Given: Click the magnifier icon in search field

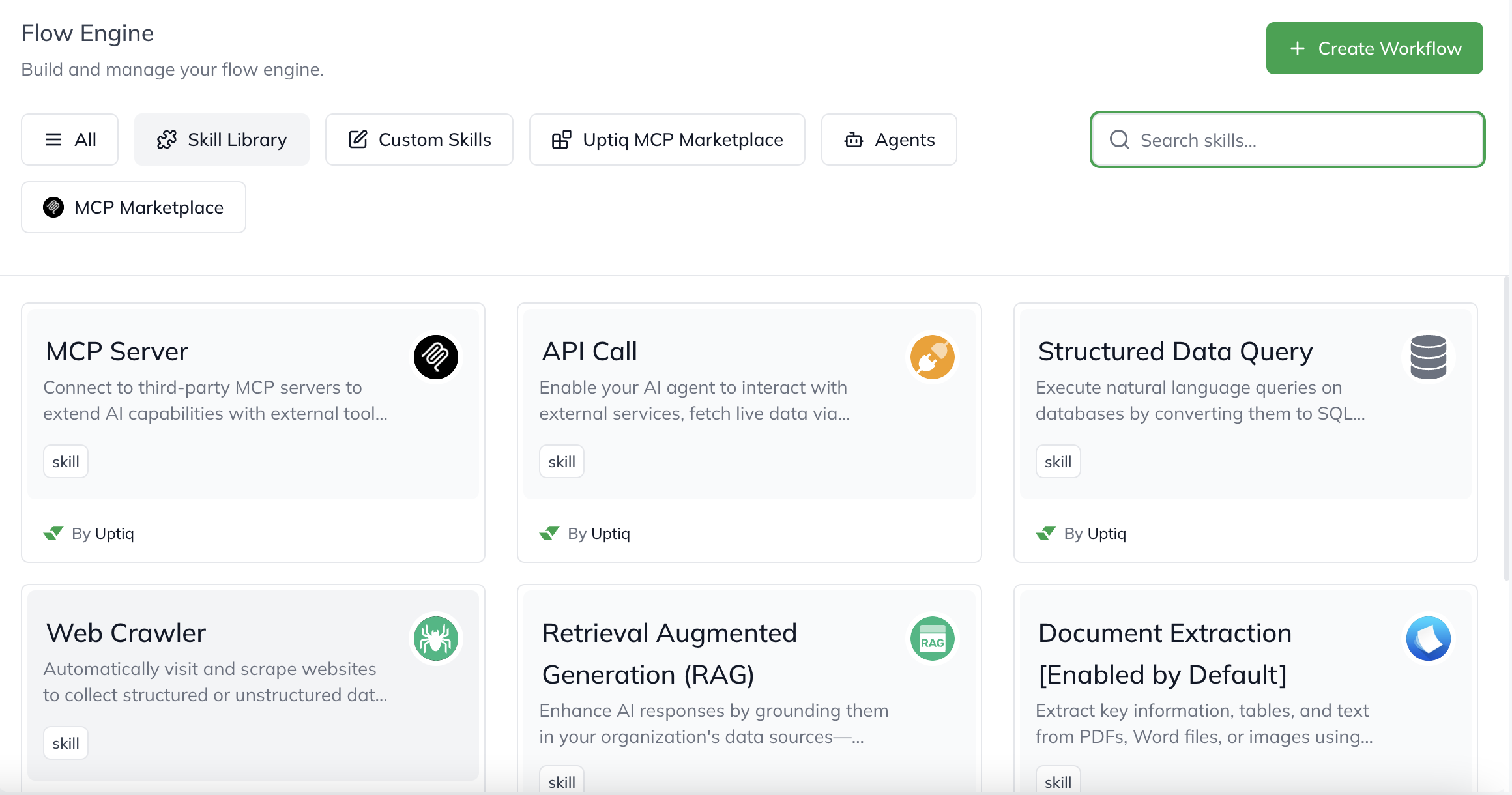Looking at the screenshot, I should (x=1120, y=139).
